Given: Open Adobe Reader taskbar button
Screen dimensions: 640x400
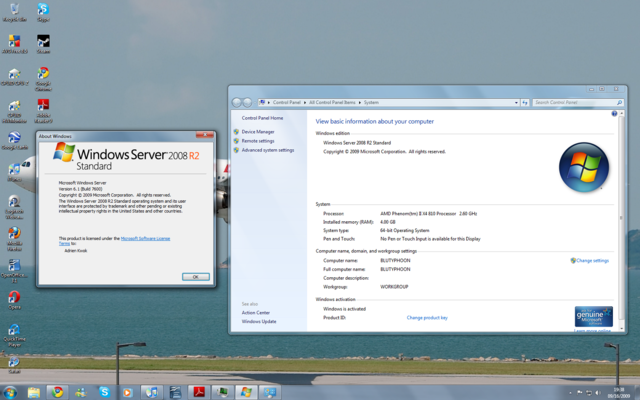Looking at the screenshot, I should point(199,392).
